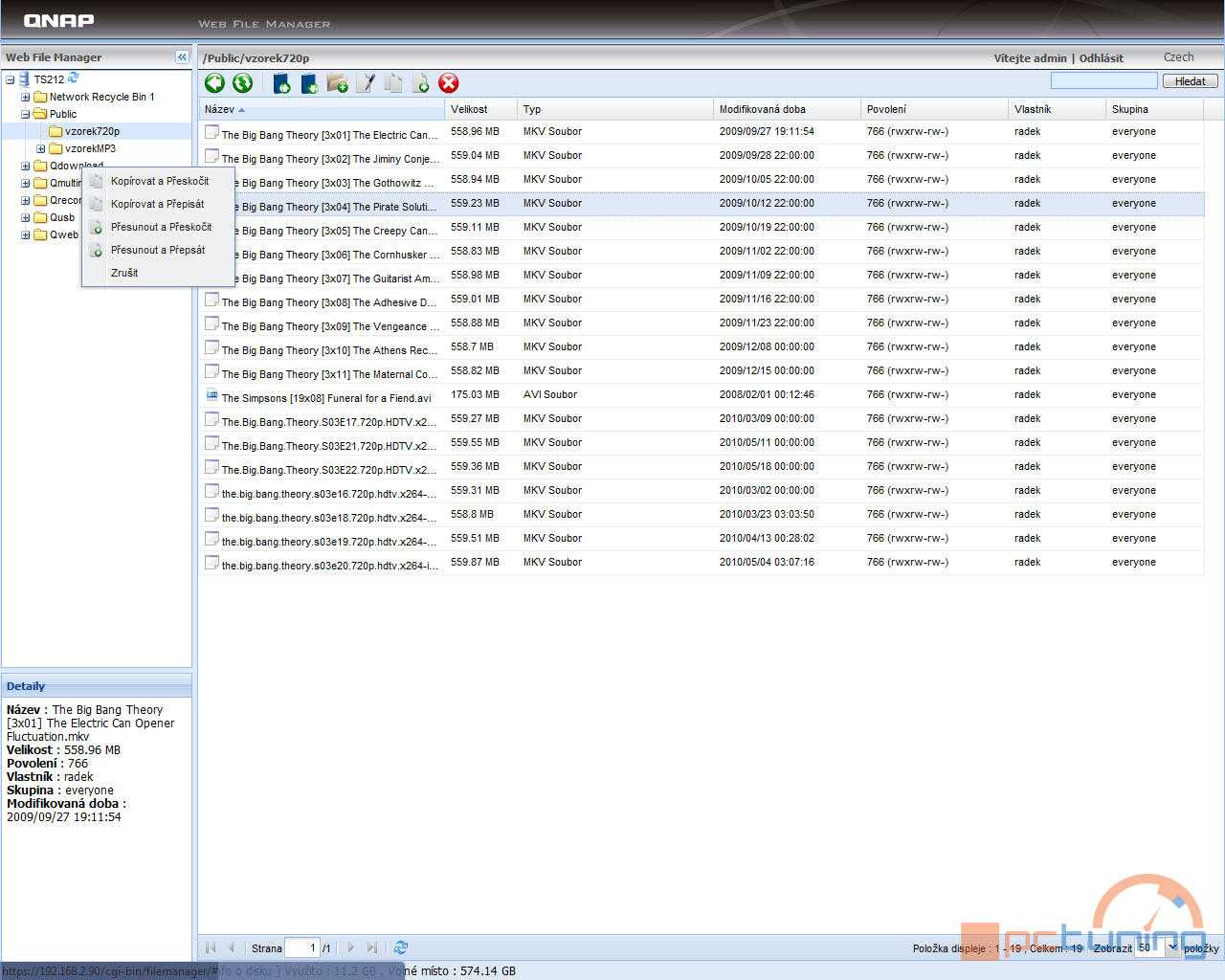Go to the previous page in paging bar

pyautogui.click(x=231, y=947)
